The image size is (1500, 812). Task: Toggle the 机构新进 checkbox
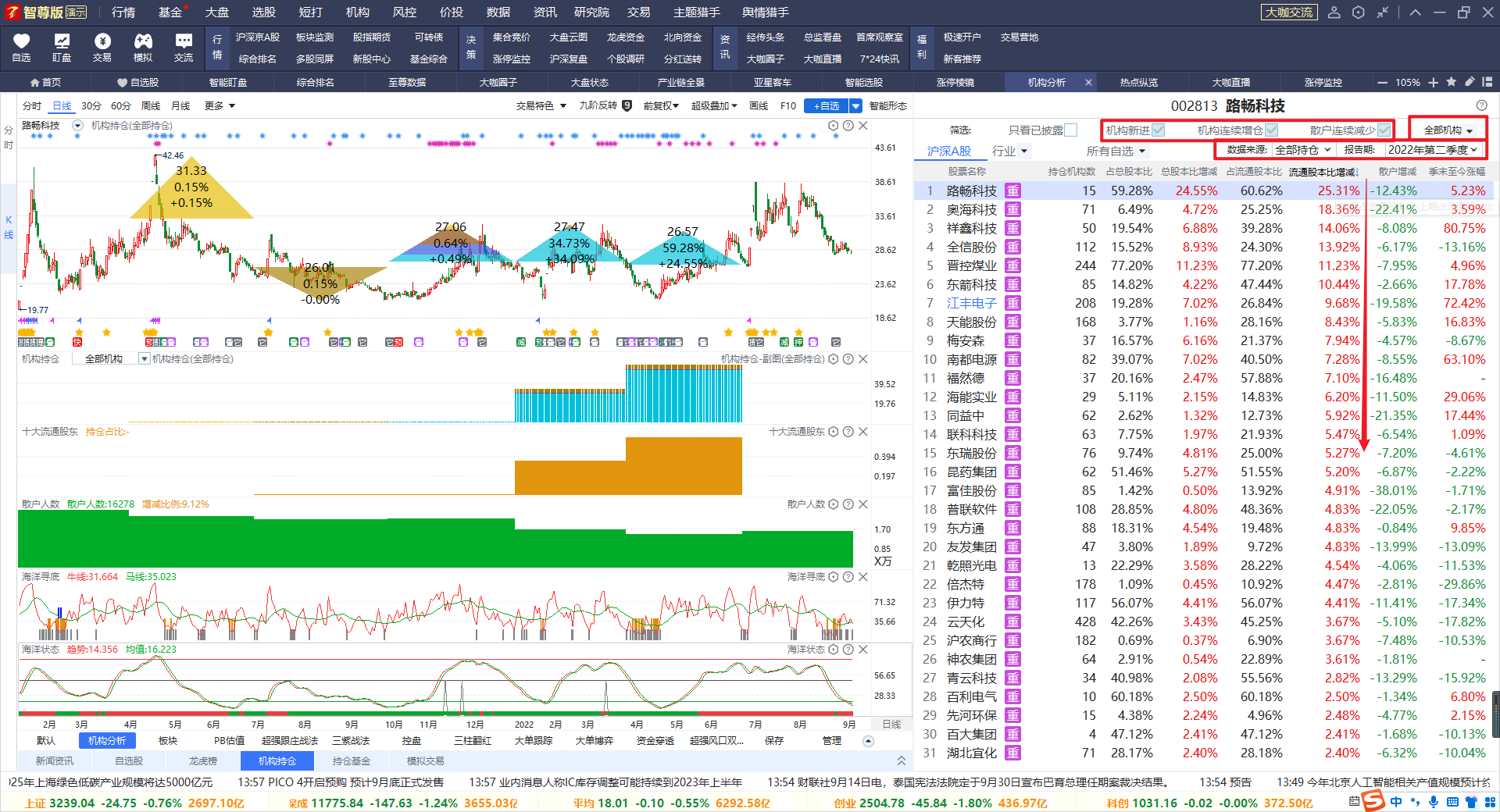click(1159, 130)
